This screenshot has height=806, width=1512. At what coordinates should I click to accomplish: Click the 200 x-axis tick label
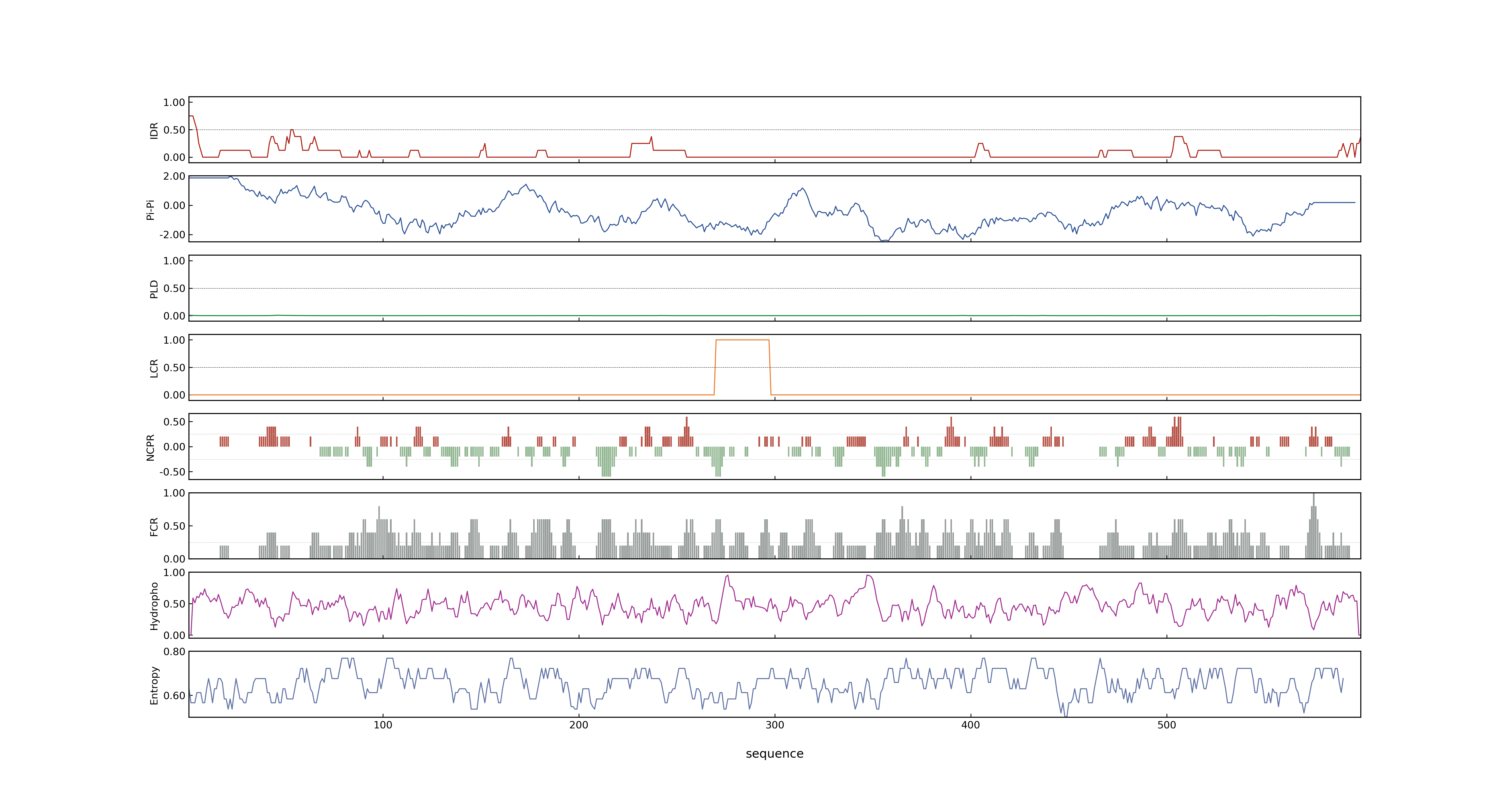[x=579, y=725]
